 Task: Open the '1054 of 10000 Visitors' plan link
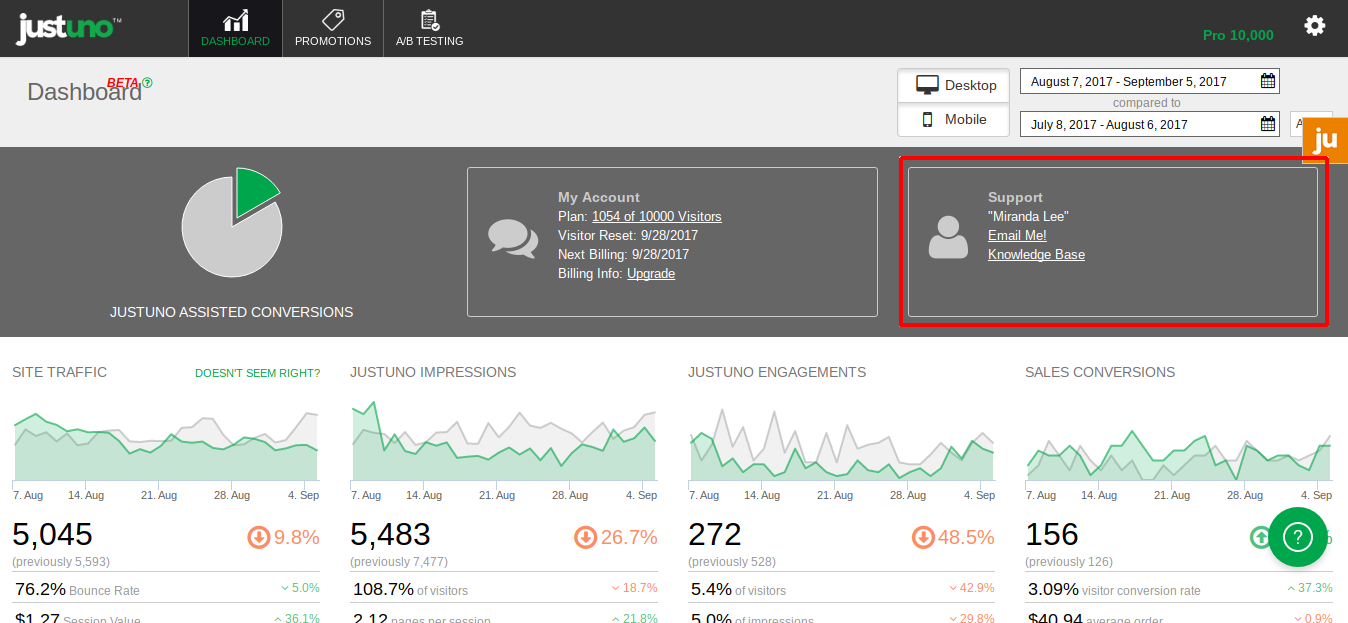point(656,216)
